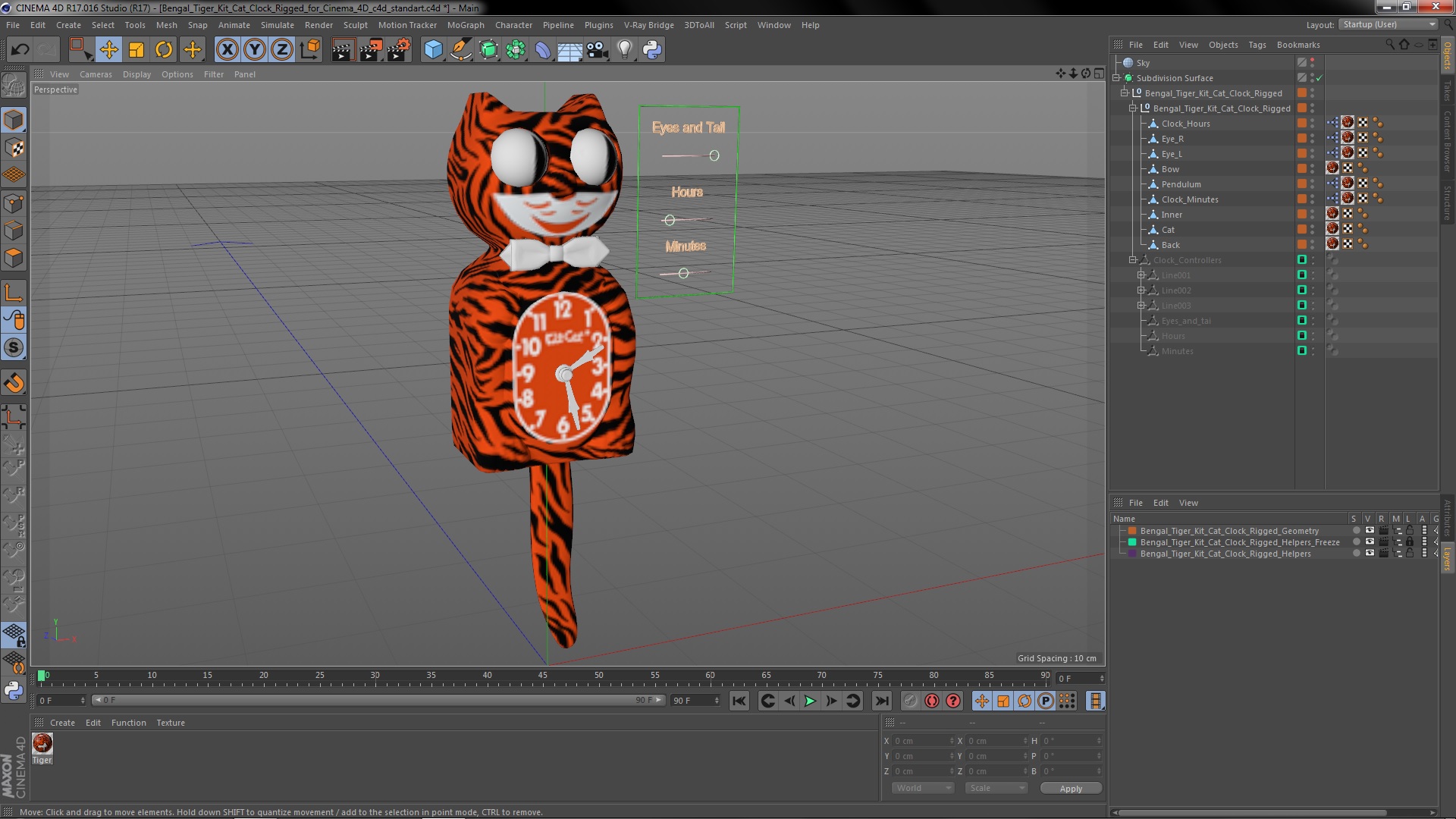Screen dimensions: 1456x819
Task: Click the Render View clapperboard icon
Action: tap(343, 50)
